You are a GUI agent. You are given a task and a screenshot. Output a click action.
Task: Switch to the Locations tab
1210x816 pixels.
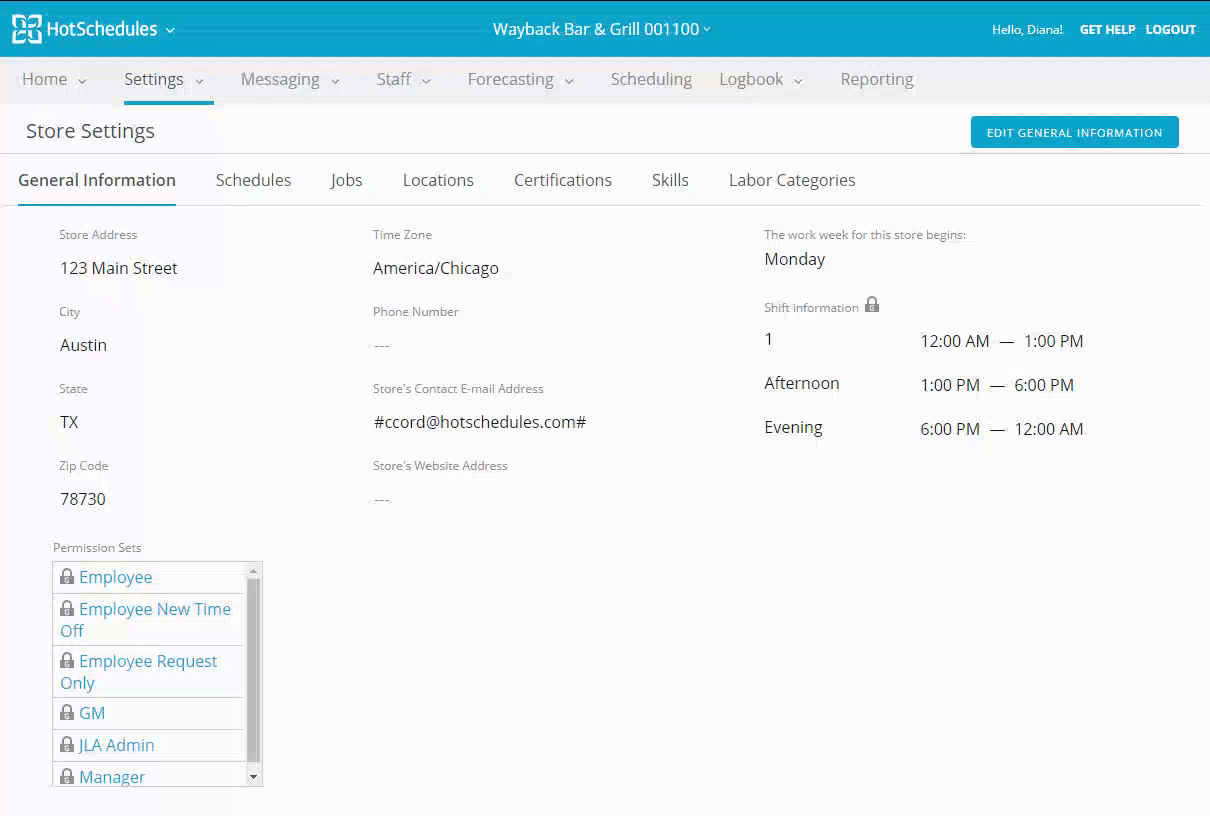[438, 180]
